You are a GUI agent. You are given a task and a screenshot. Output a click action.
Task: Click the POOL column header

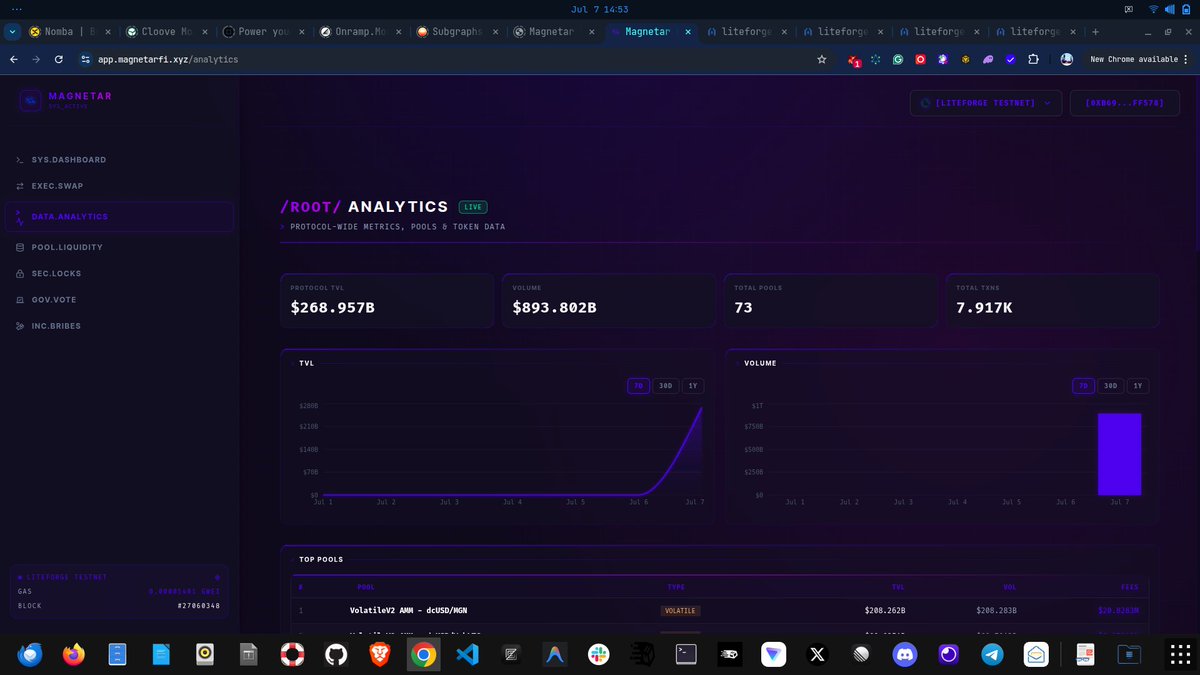(x=366, y=587)
